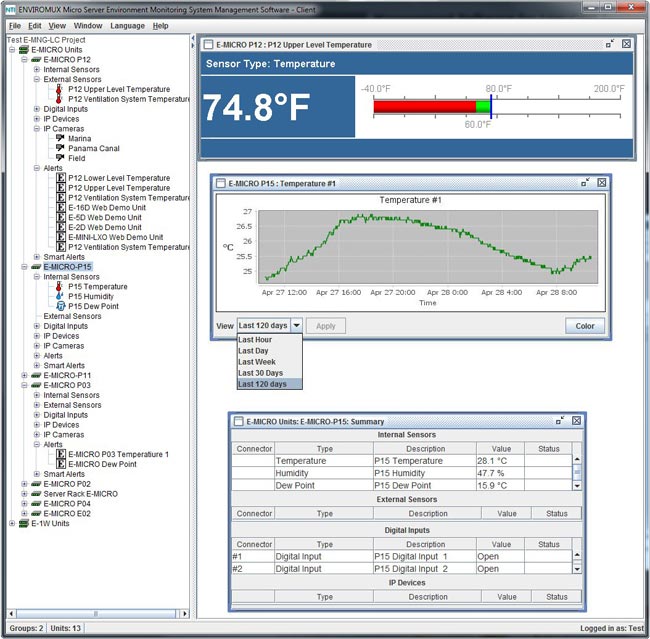Close the Temperature #1 graph window
This screenshot has width=650, height=639.
(601, 182)
